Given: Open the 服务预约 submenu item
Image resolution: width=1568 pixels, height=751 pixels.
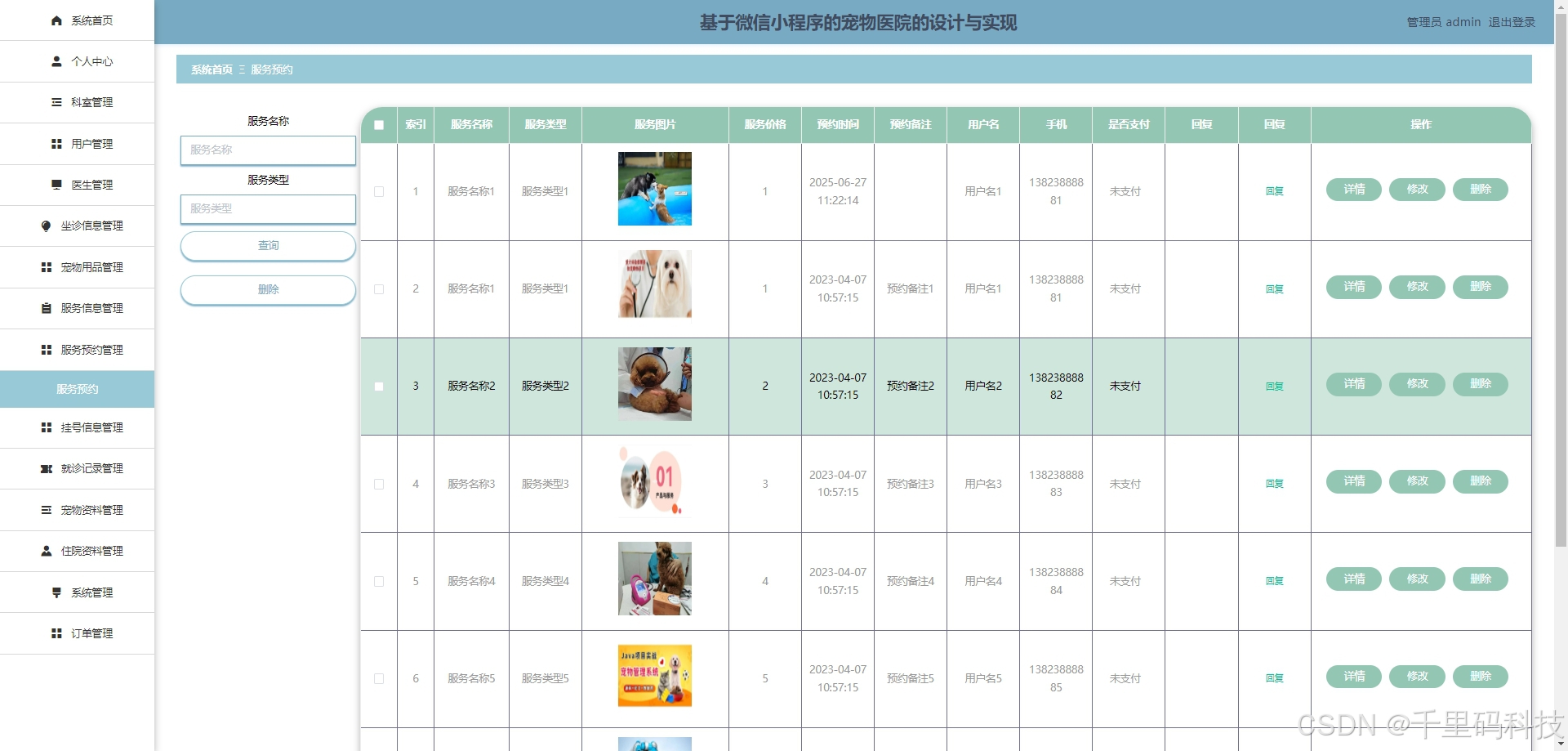Looking at the screenshot, I should [77, 389].
